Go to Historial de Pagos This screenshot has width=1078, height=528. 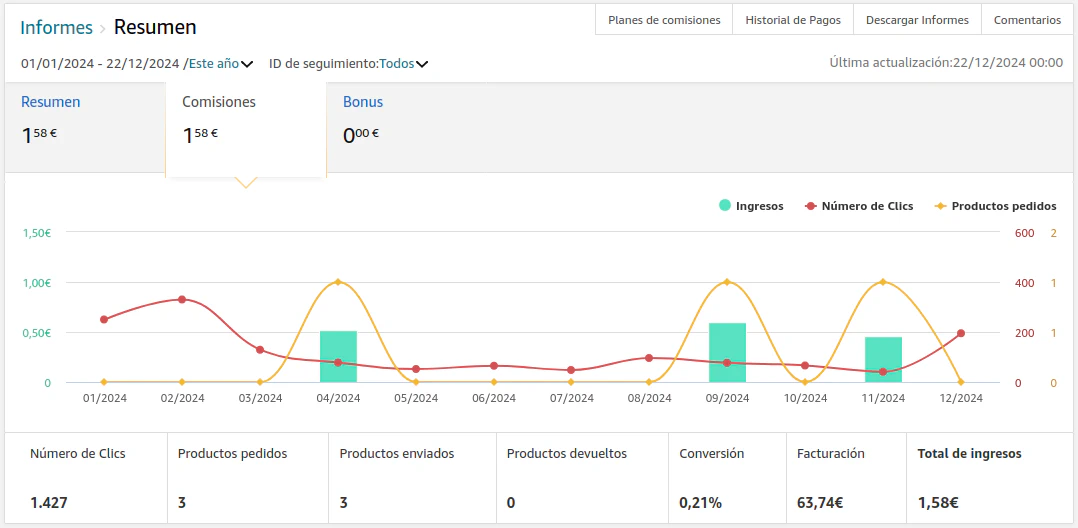pyautogui.click(x=793, y=20)
